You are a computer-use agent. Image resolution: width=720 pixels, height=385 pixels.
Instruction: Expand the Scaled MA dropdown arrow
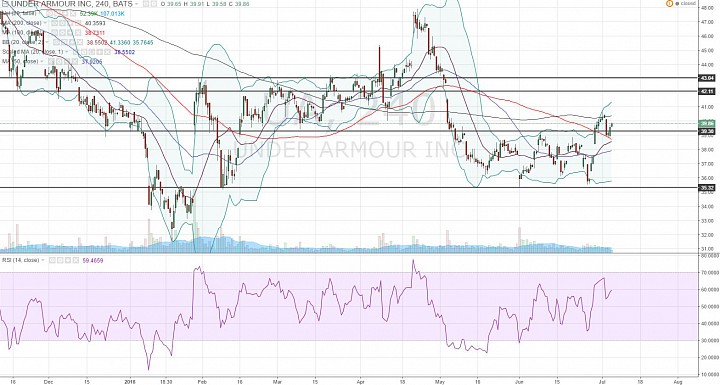tap(67, 52)
